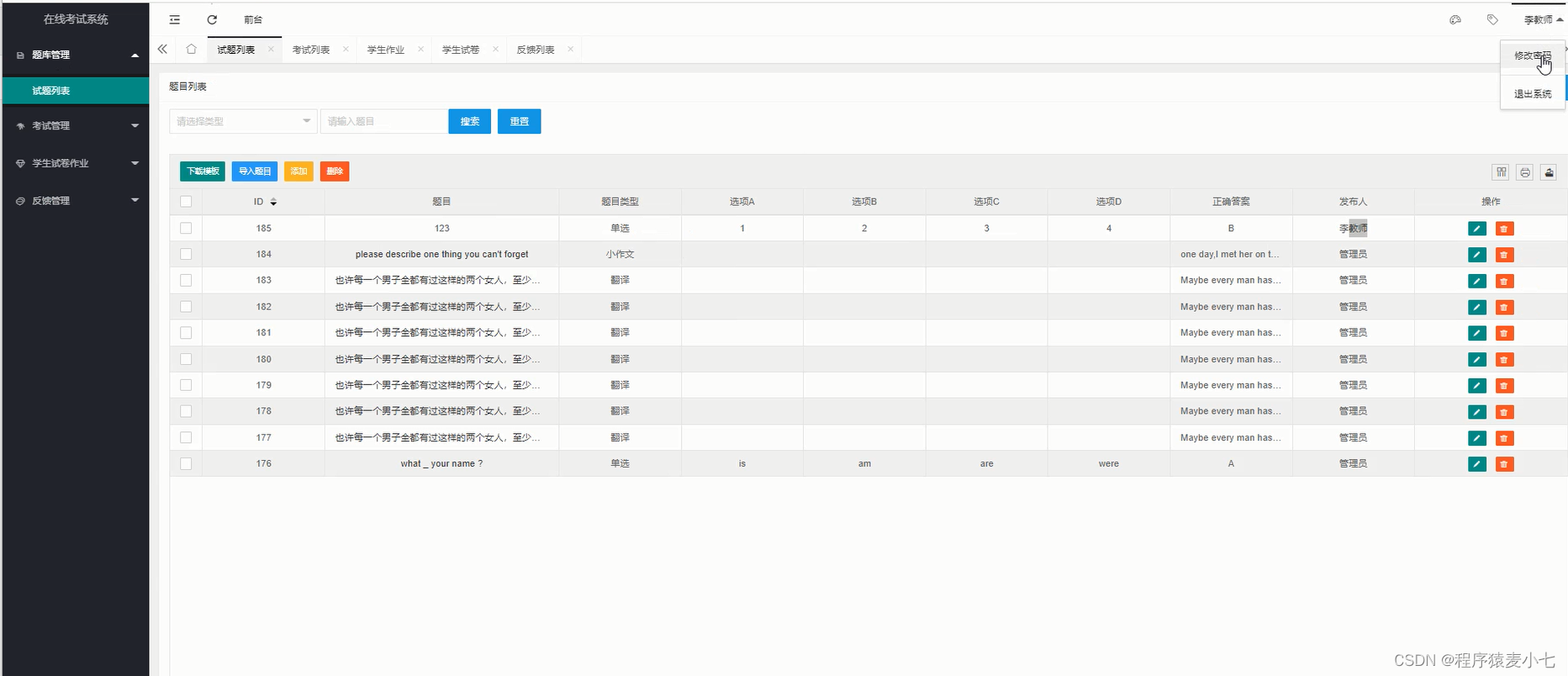Edit the row with ID 184
Viewport: 1568px width, 676px height.
(1477, 255)
